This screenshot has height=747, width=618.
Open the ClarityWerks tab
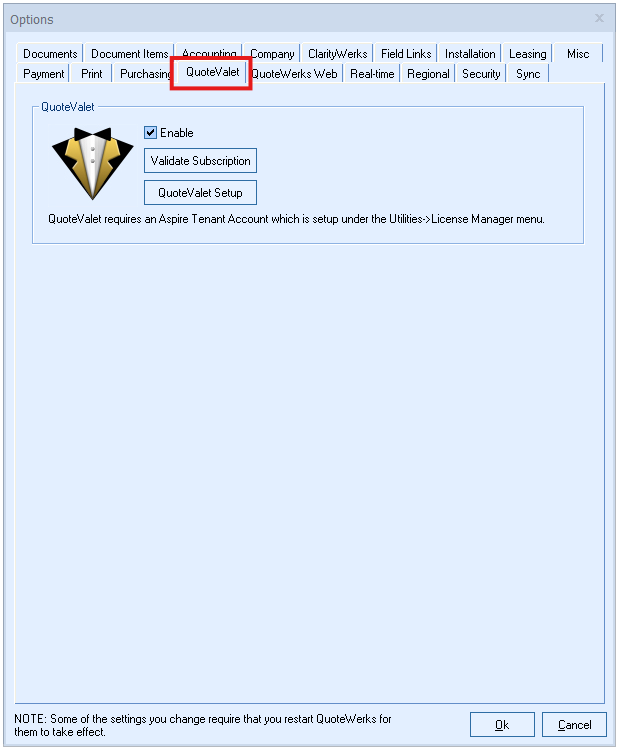(337, 53)
